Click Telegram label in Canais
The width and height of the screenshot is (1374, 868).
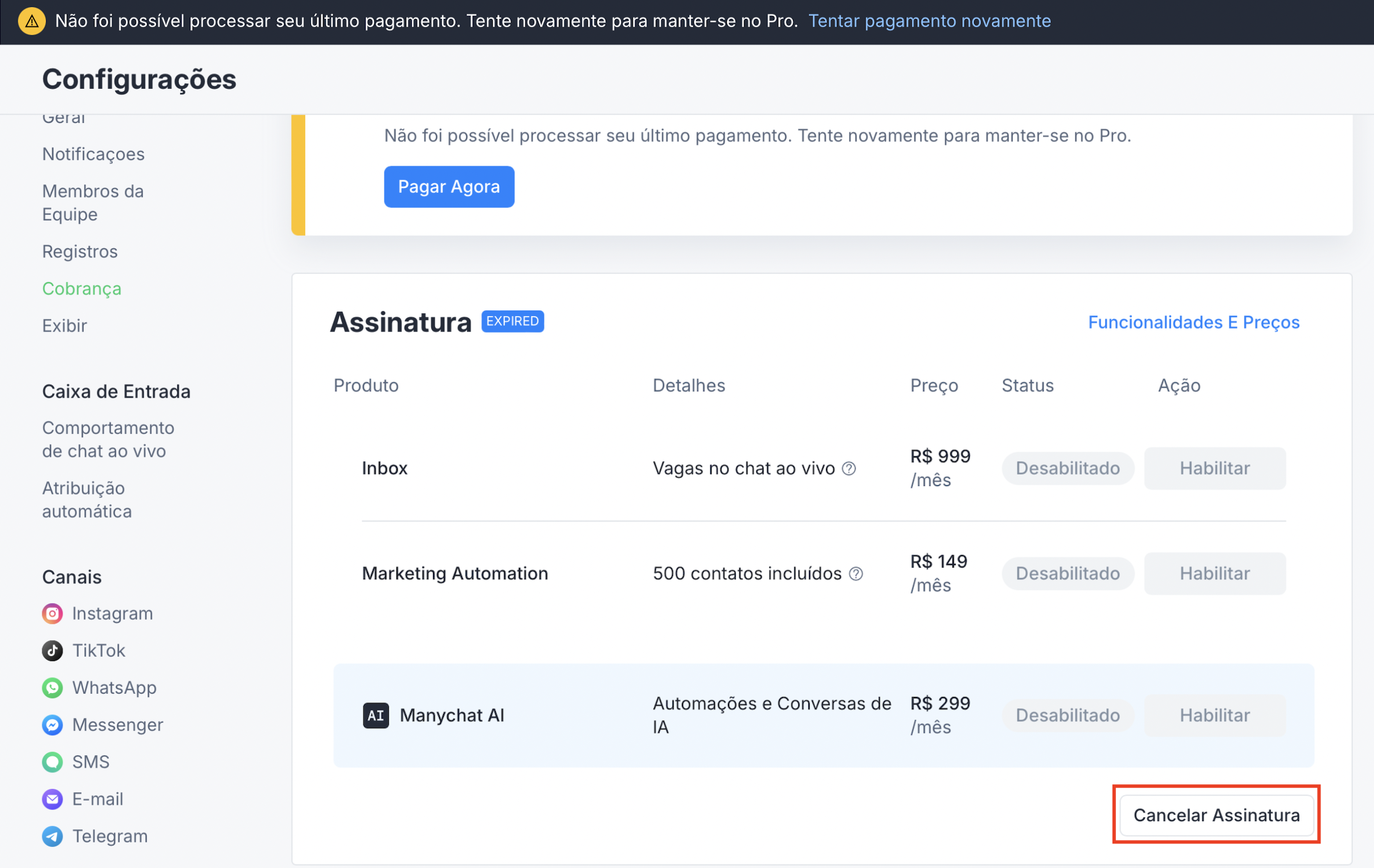tap(110, 836)
